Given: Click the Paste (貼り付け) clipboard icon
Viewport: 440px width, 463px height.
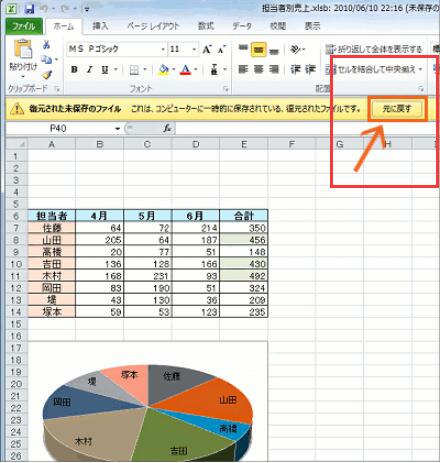Looking at the screenshot, I should pyautogui.click(x=23, y=49).
